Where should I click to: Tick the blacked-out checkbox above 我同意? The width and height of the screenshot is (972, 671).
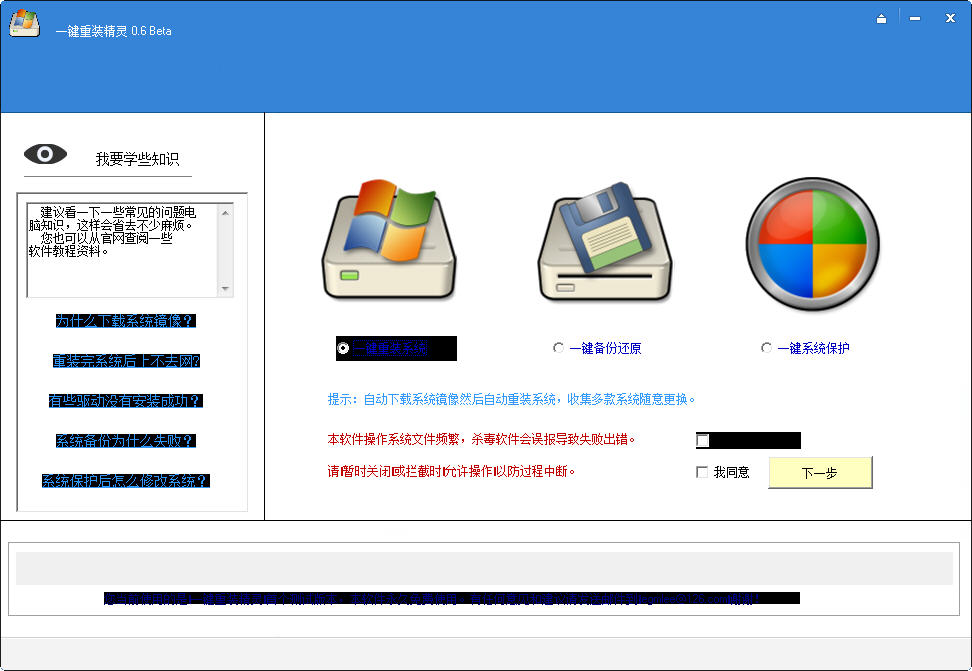click(x=703, y=440)
